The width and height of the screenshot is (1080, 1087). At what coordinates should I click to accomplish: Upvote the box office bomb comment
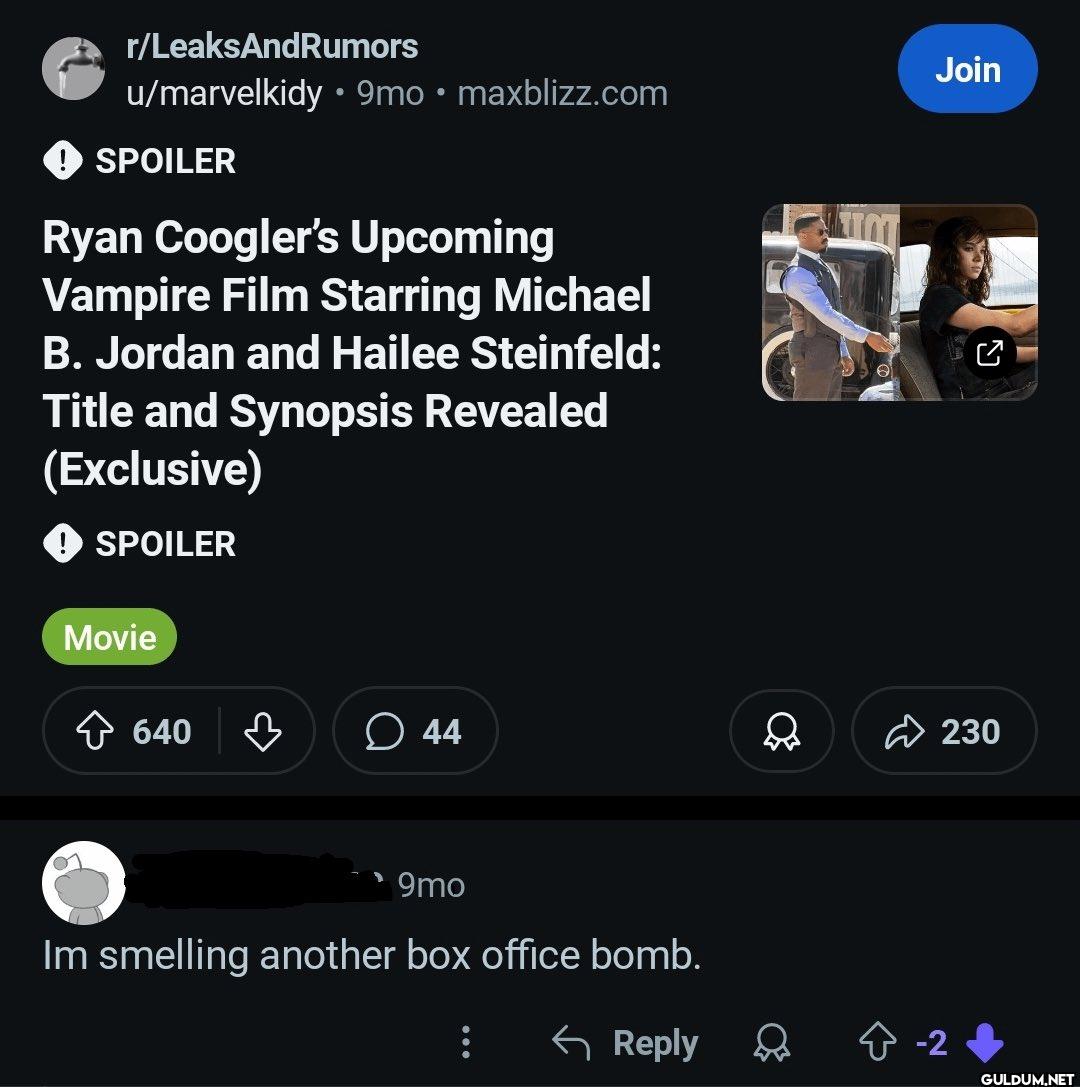tap(878, 1043)
